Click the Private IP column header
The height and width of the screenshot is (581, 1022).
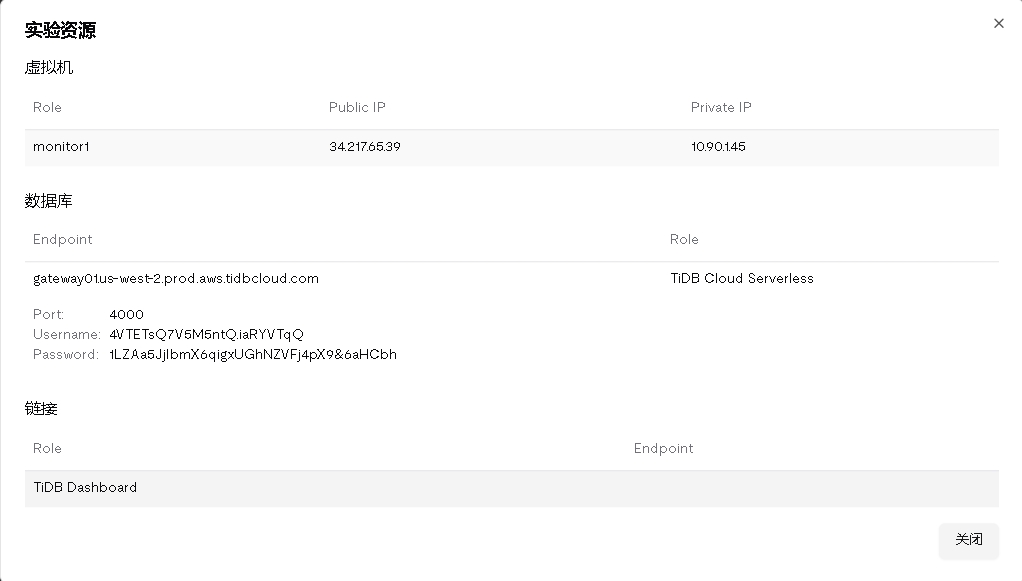tap(720, 107)
